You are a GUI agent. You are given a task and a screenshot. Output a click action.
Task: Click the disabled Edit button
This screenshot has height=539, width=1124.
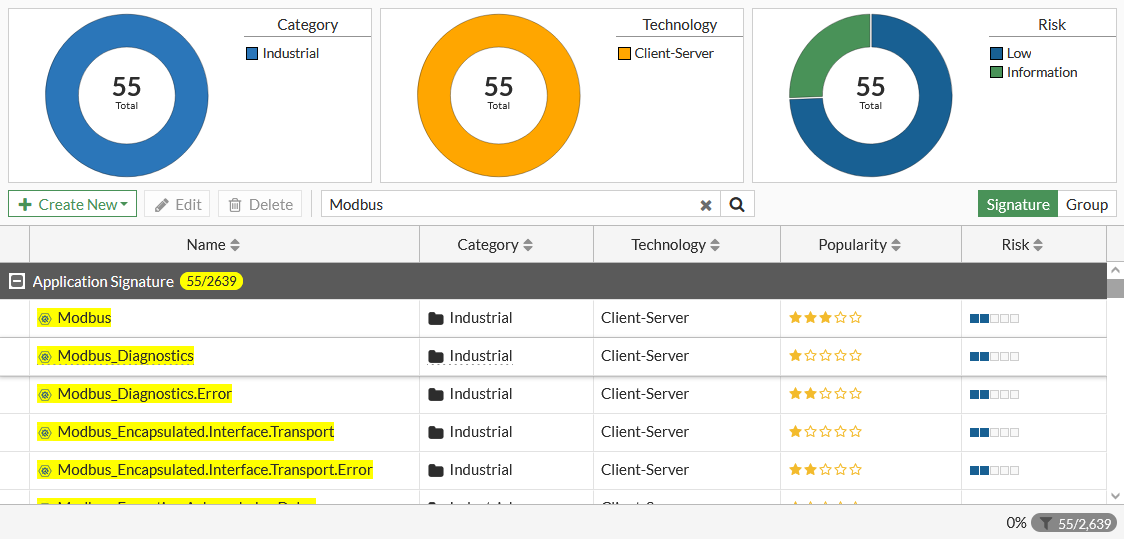click(x=177, y=204)
